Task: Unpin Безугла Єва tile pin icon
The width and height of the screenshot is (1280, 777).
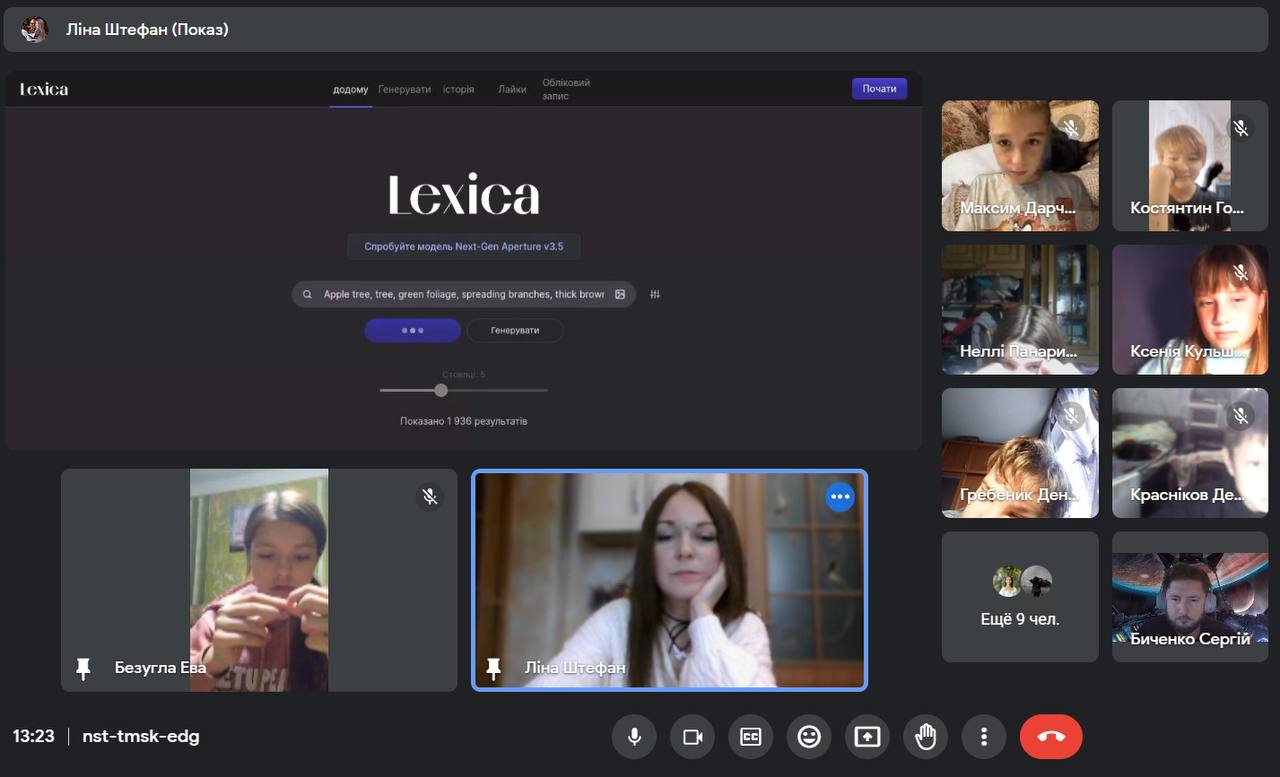Action: 83,668
